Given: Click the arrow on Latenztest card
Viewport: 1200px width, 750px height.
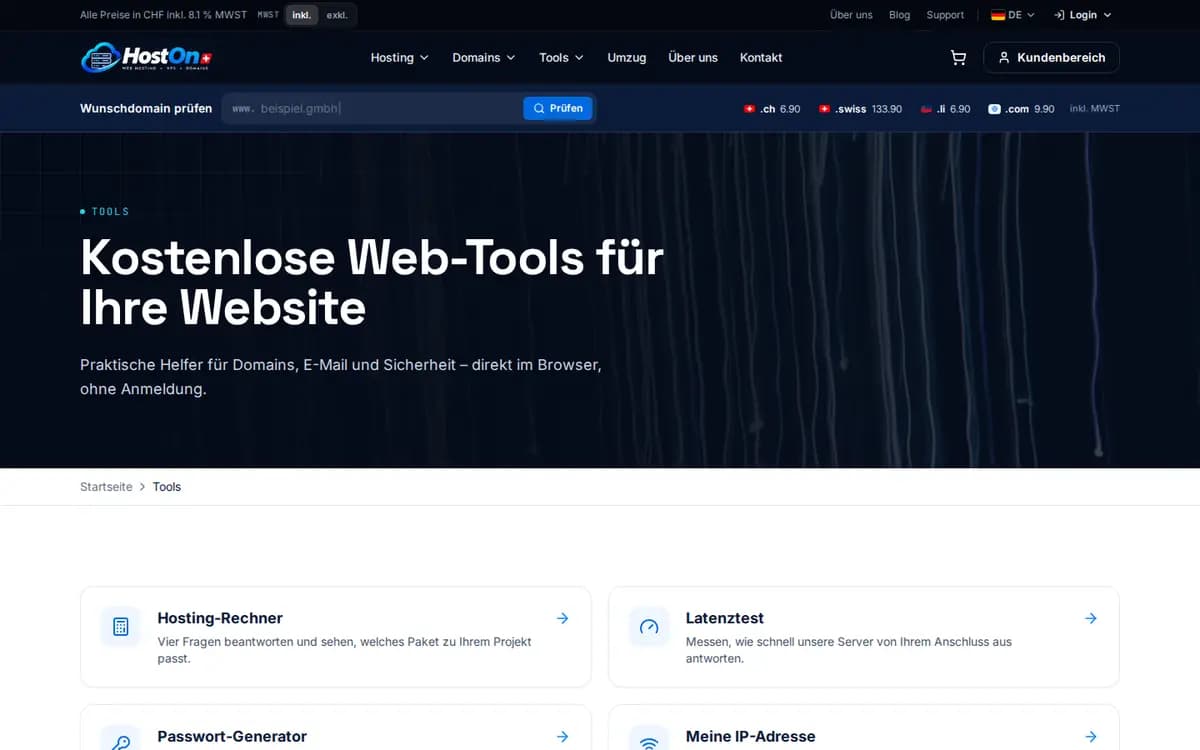Looking at the screenshot, I should click(1091, 619).
